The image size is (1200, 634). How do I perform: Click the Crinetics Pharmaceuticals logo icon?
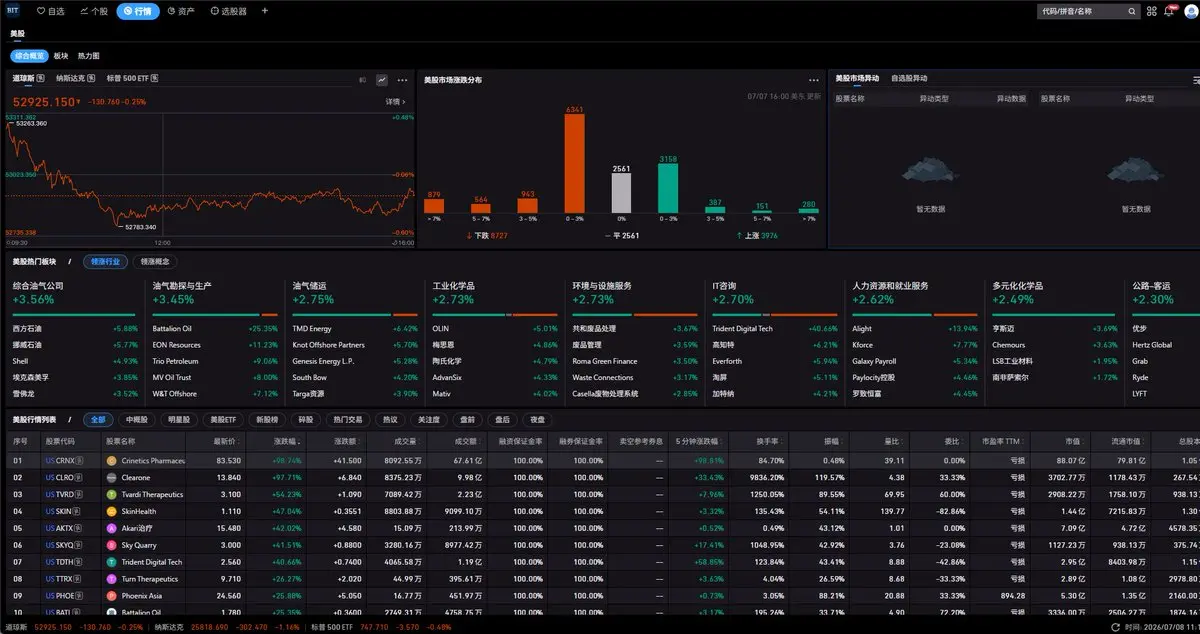[112, 461]
